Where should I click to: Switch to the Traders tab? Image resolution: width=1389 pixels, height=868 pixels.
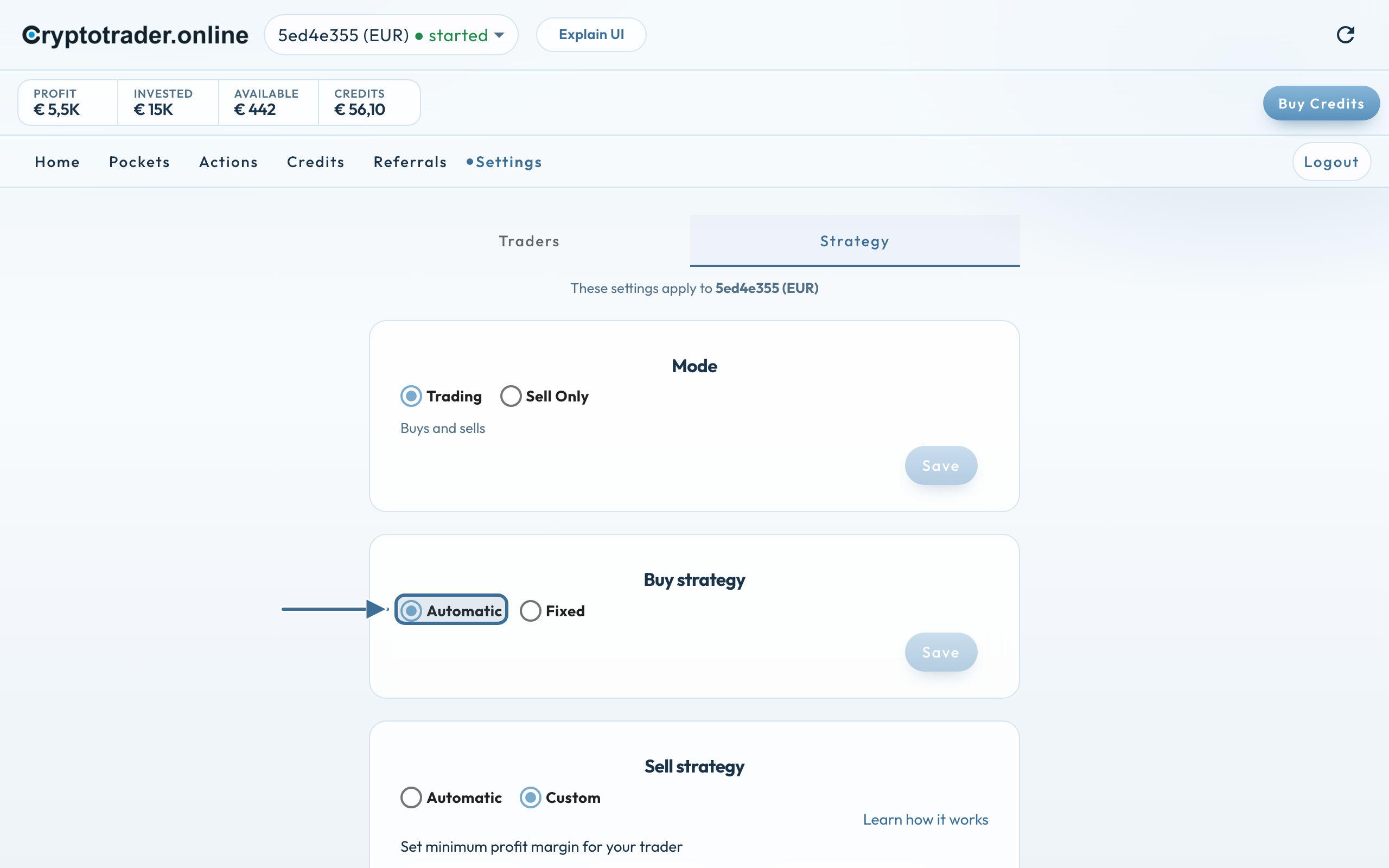pos(529,241)
